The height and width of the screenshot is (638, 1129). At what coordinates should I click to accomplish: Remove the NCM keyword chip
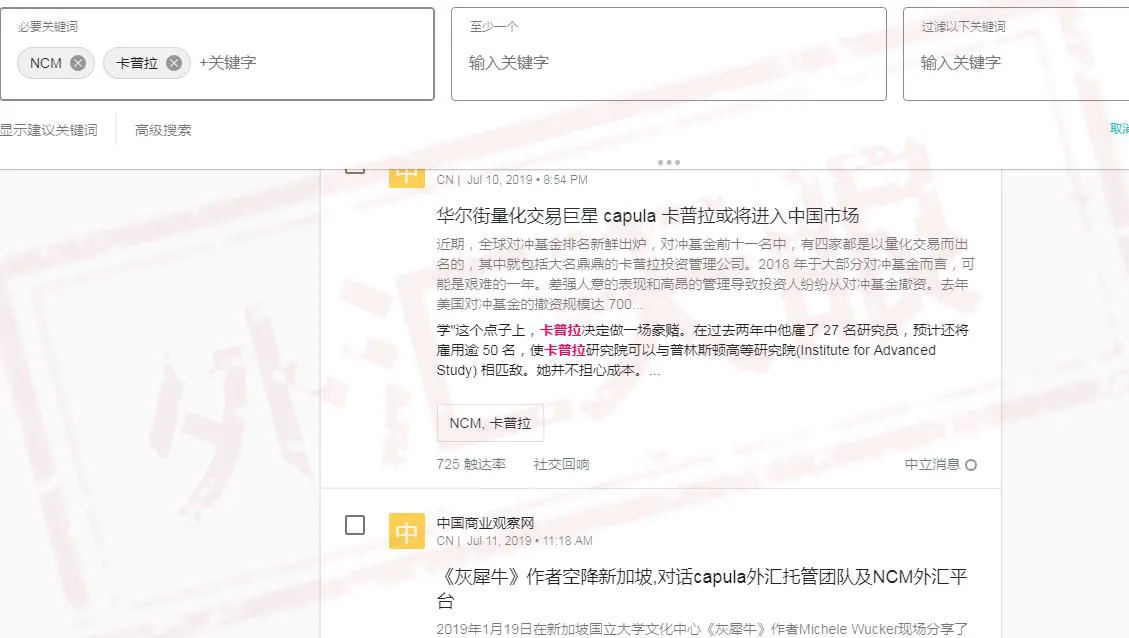[x=78, y=63]
